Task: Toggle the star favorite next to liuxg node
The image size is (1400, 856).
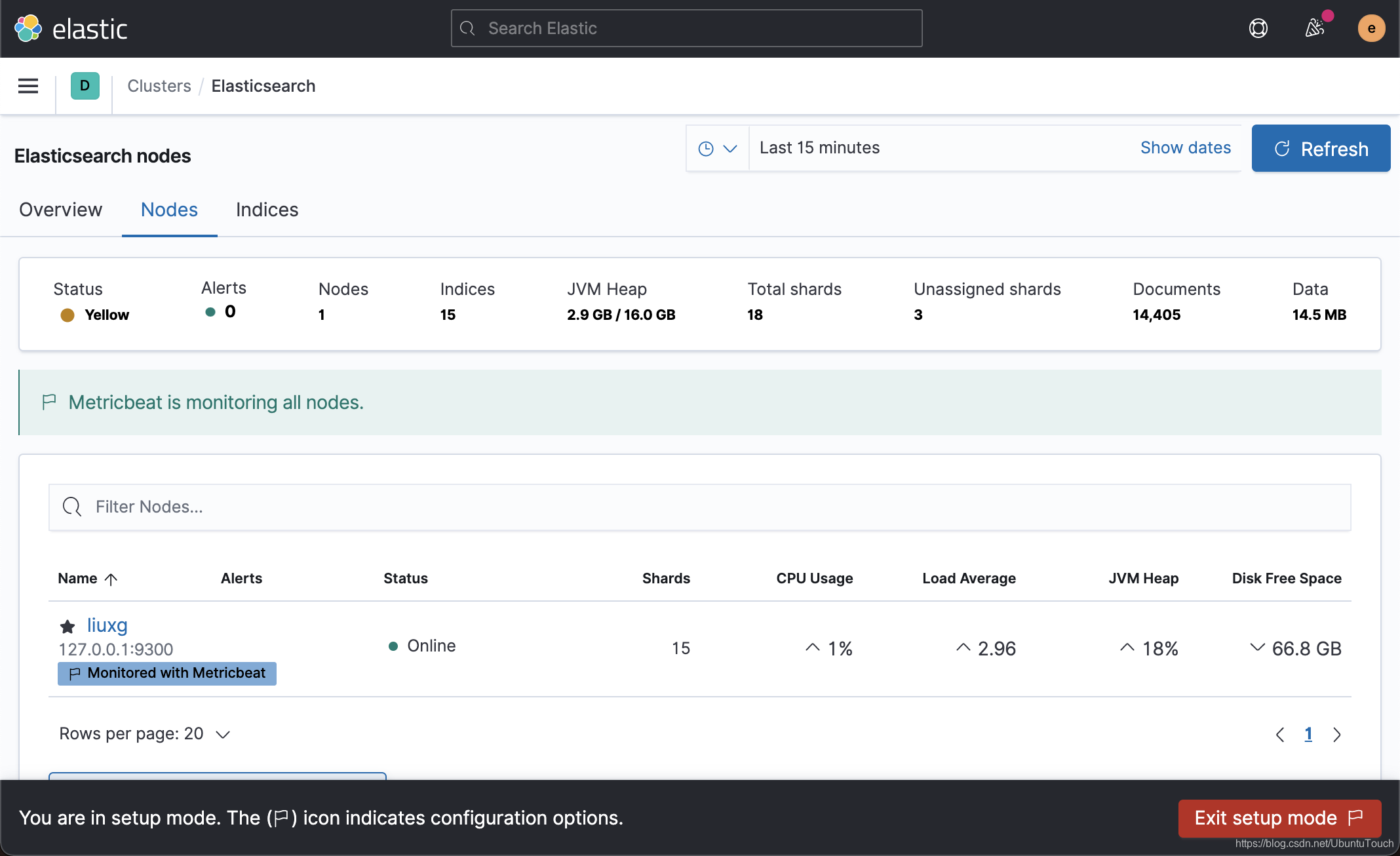Action: [x=68, y=627]
